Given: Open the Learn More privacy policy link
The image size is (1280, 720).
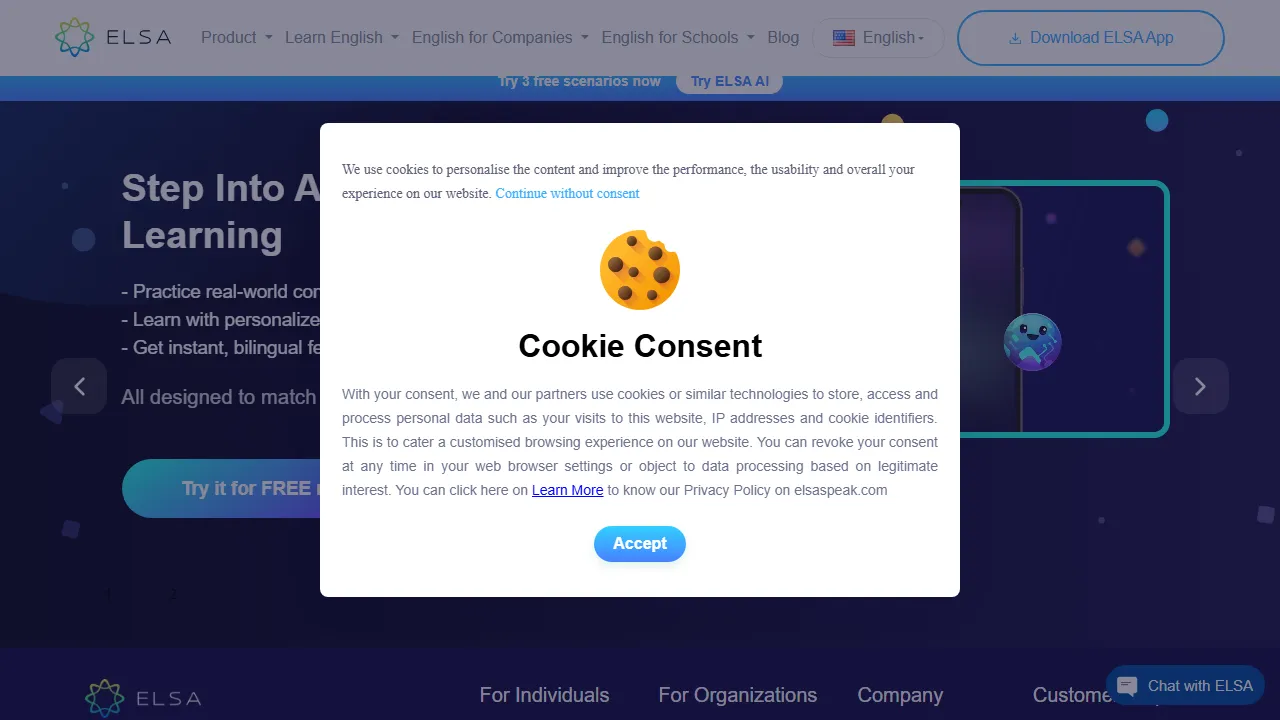Looking at the screenshot, I should (567, 490).
